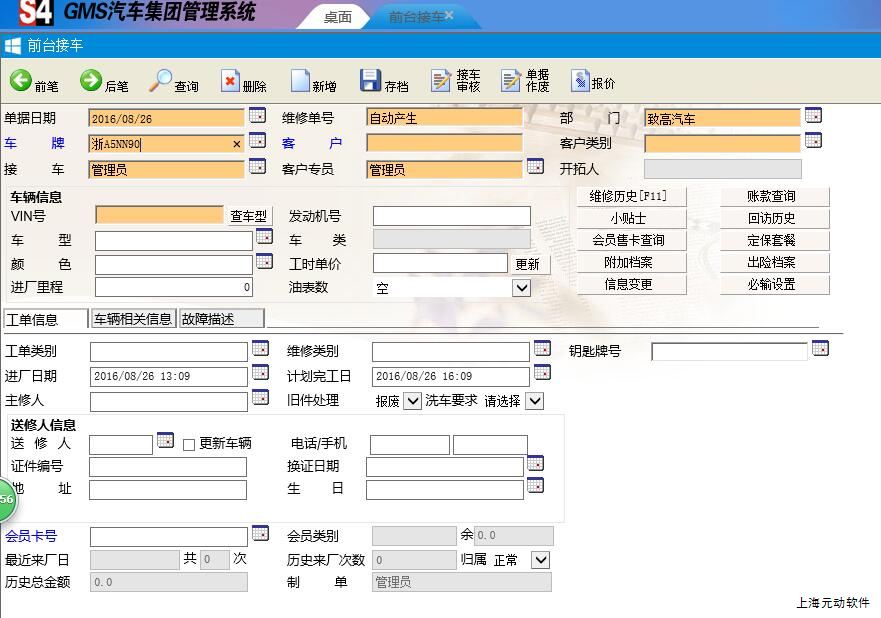
Task: Click the 接车审核 review icon
Action: [441, 81]
